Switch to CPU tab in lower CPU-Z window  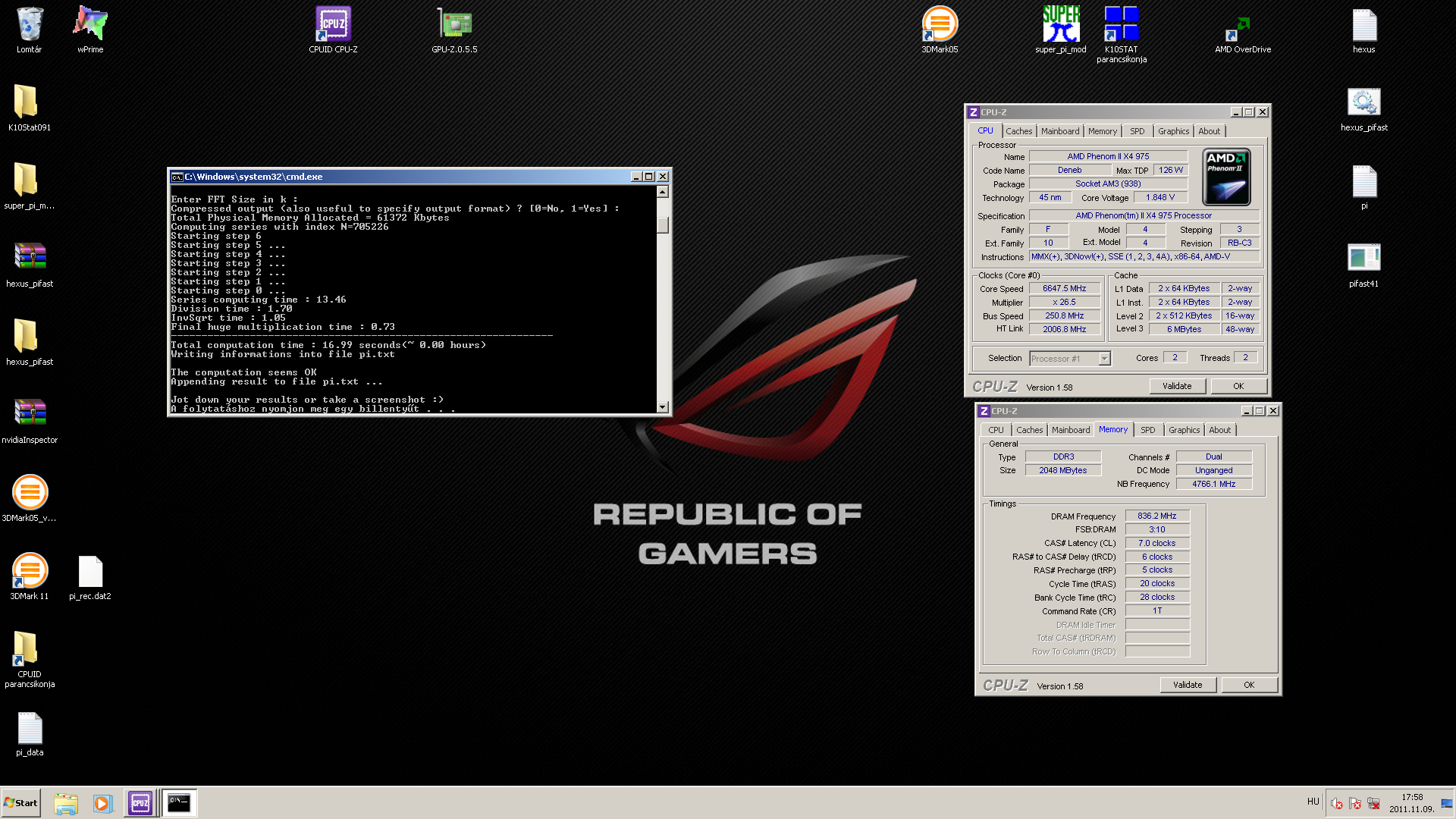[995, 430]
